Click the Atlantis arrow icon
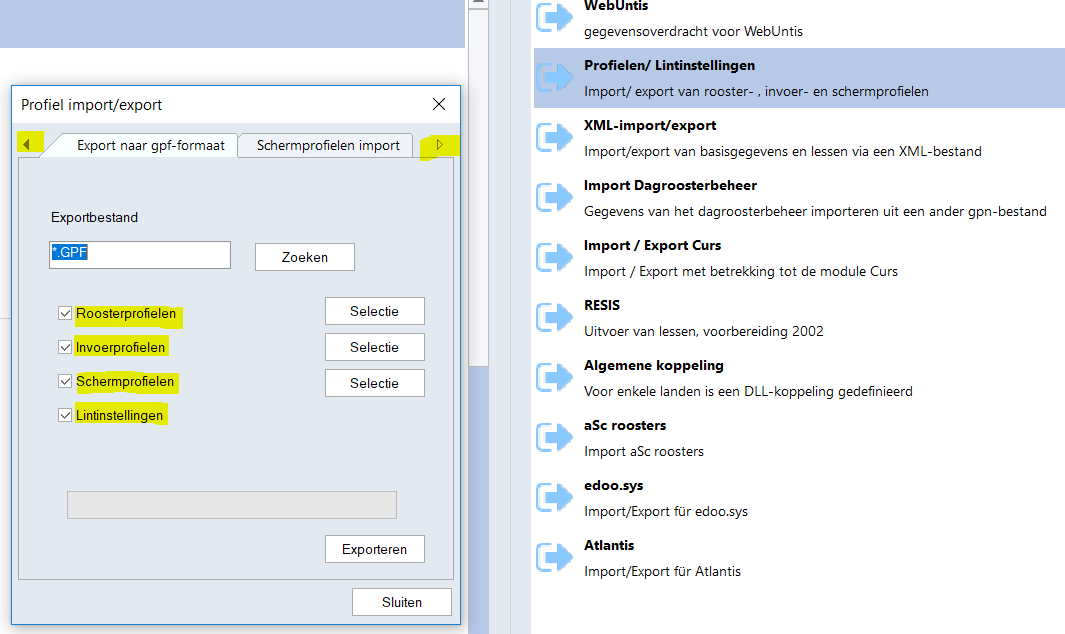The height and width of the screenshot is (634, 1065). (554, 558)
